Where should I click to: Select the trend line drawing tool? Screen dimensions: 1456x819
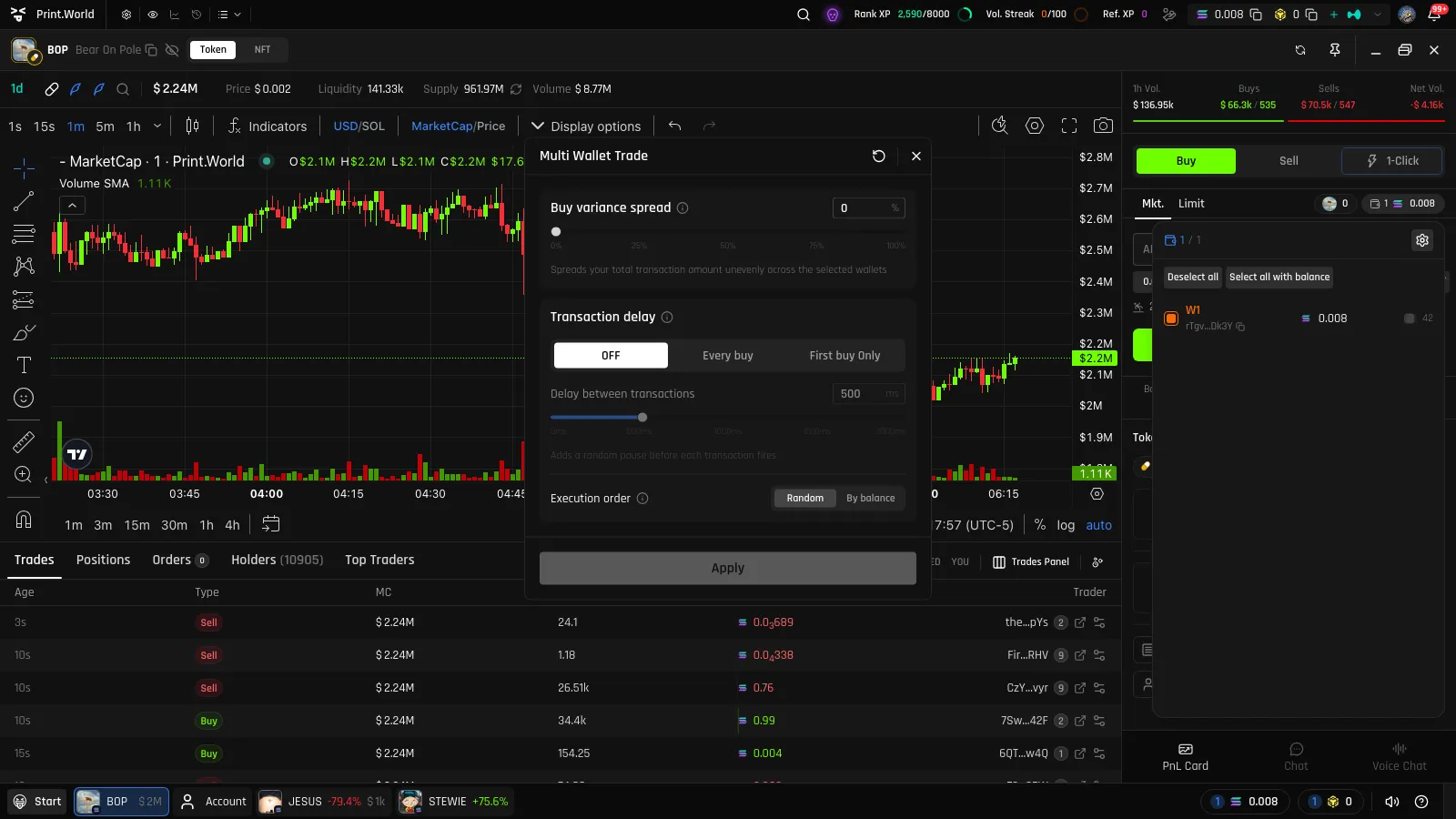(x=24, y=201)
